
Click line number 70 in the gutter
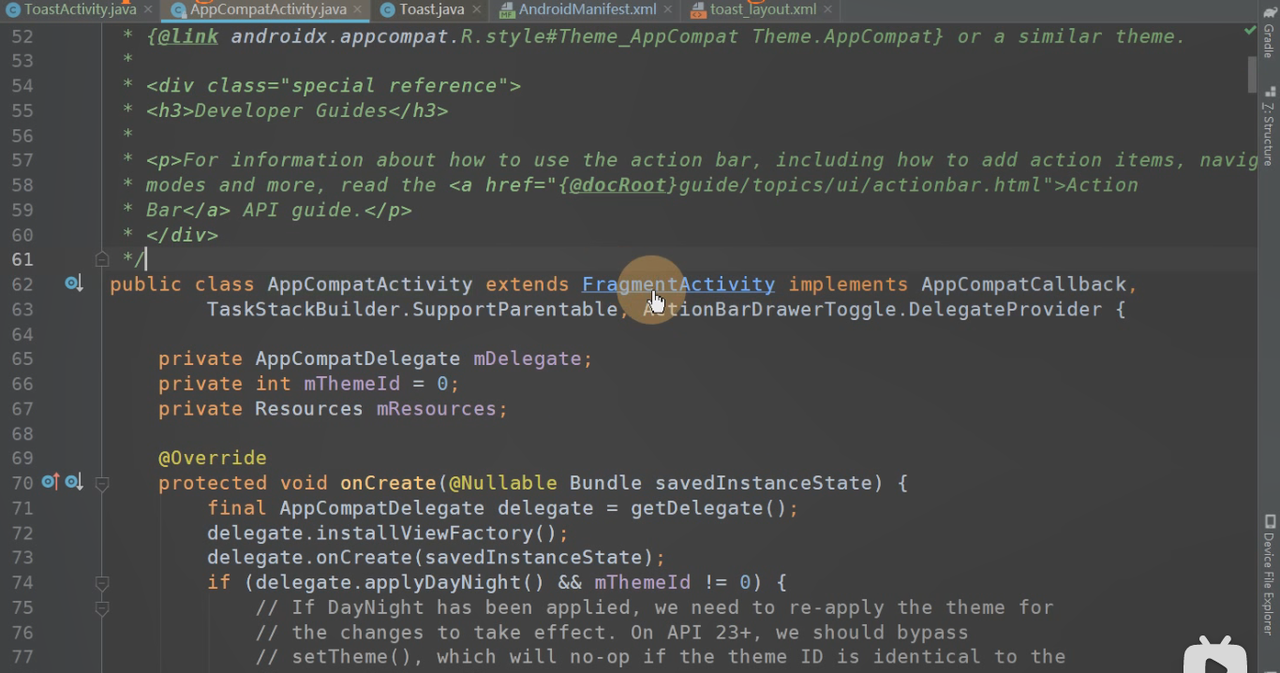22,483
